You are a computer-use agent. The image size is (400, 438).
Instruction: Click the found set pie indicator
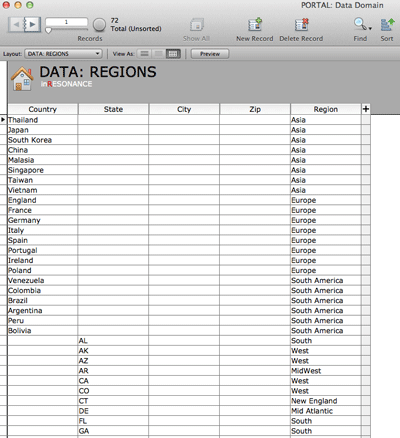coord(99,24)
